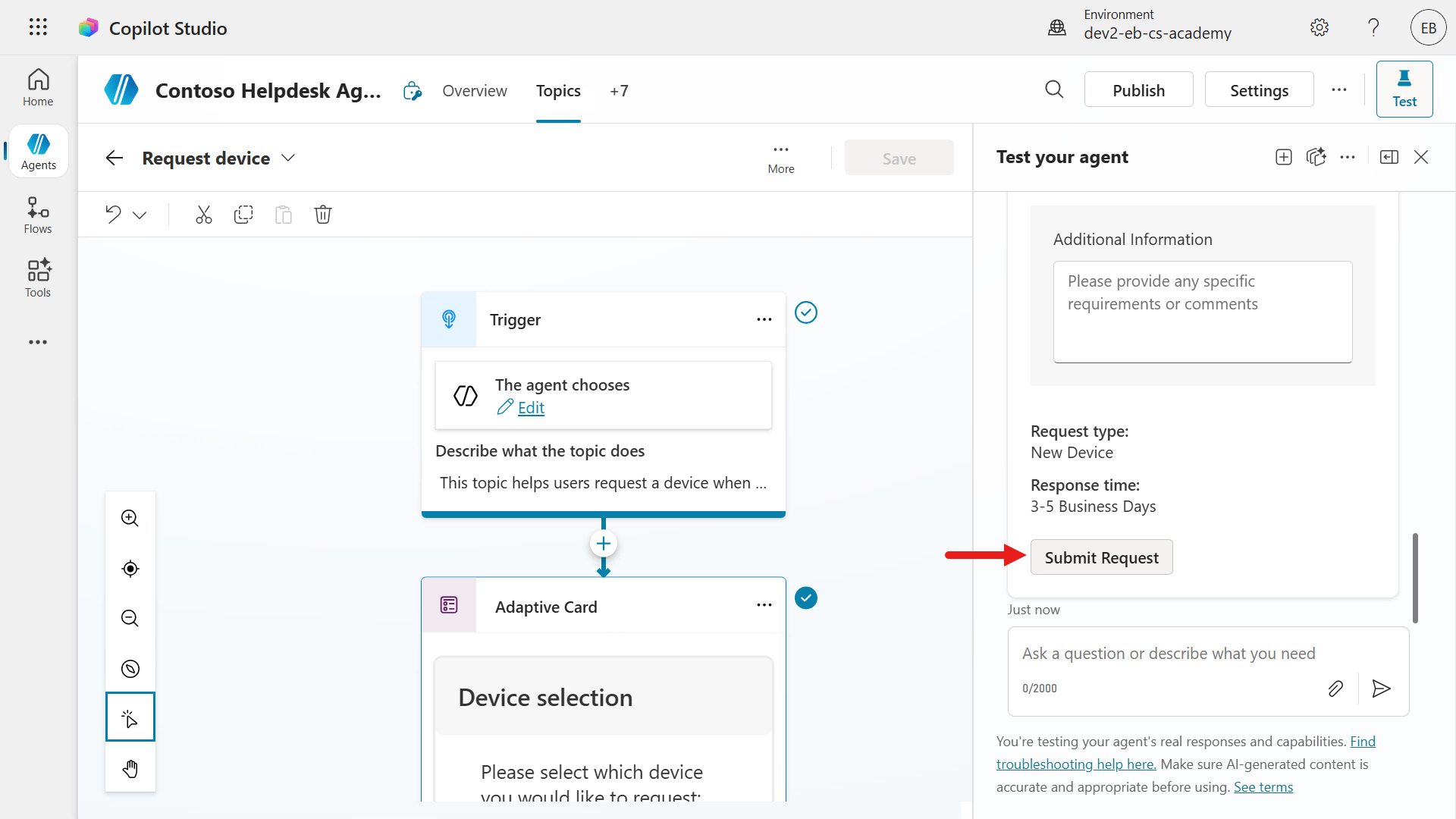The height and width of the screenshot is (819, 1456).
Task: Toggle the selection pointer tool
Action: click(130, 717)
